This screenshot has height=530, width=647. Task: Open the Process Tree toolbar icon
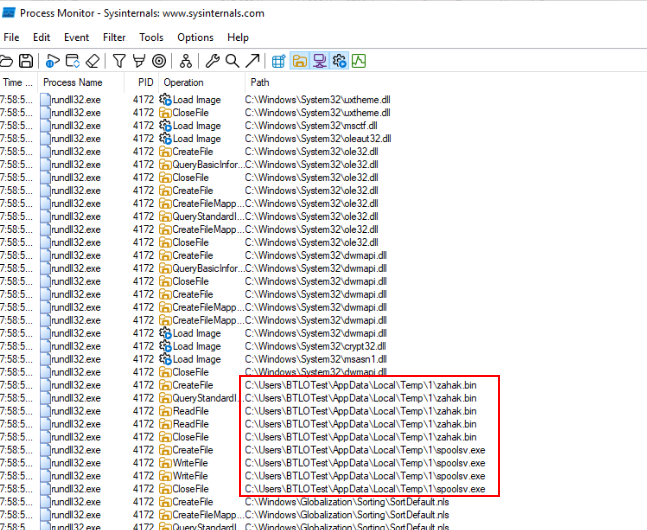186,61
